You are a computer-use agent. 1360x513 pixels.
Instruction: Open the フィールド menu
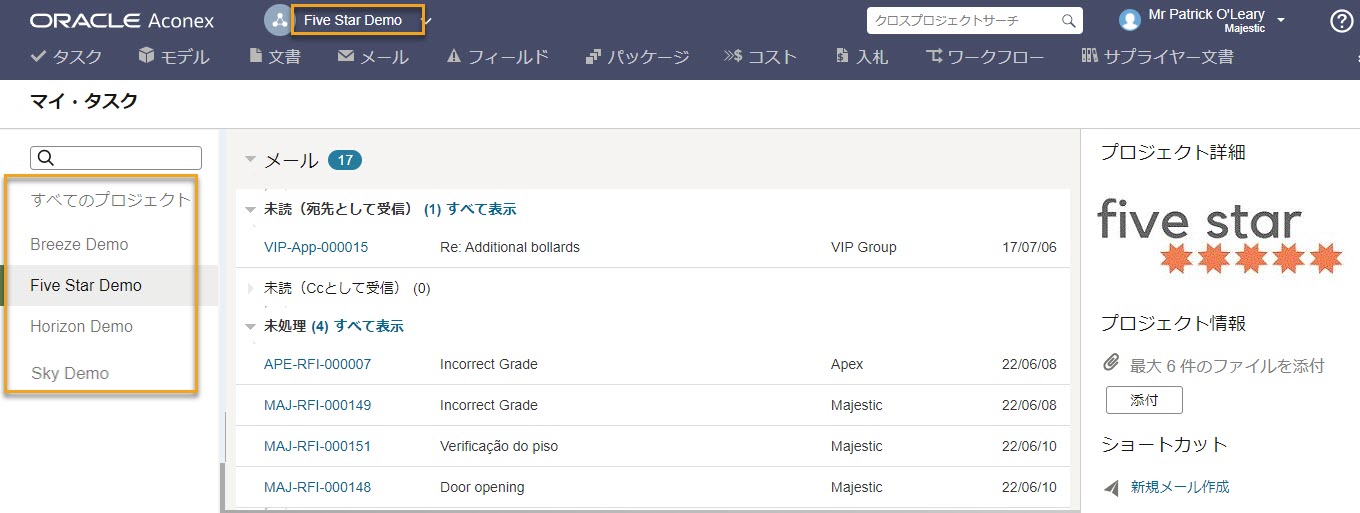click(x=497, y=57)
